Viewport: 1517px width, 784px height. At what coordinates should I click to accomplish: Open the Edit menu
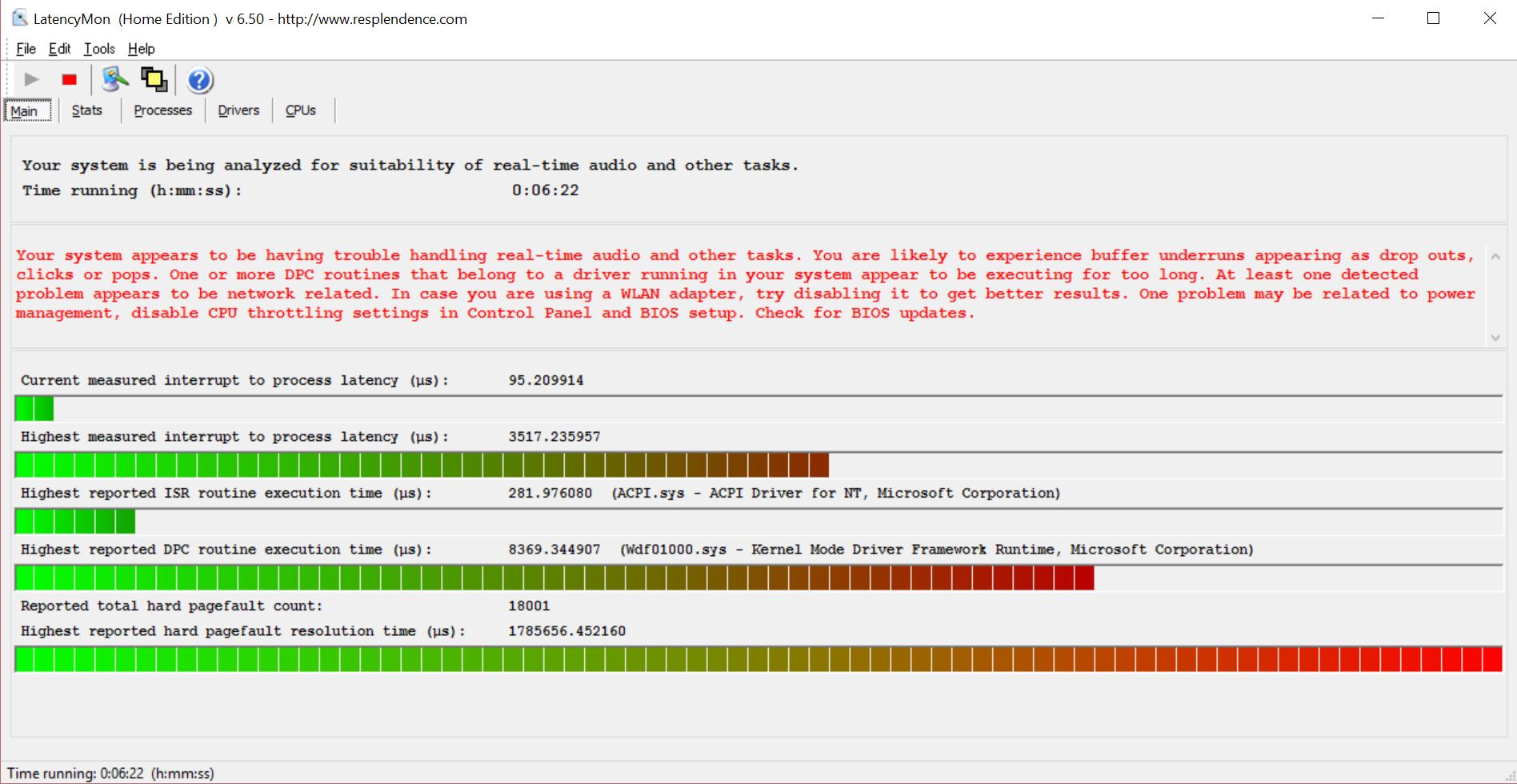(59, 49)
